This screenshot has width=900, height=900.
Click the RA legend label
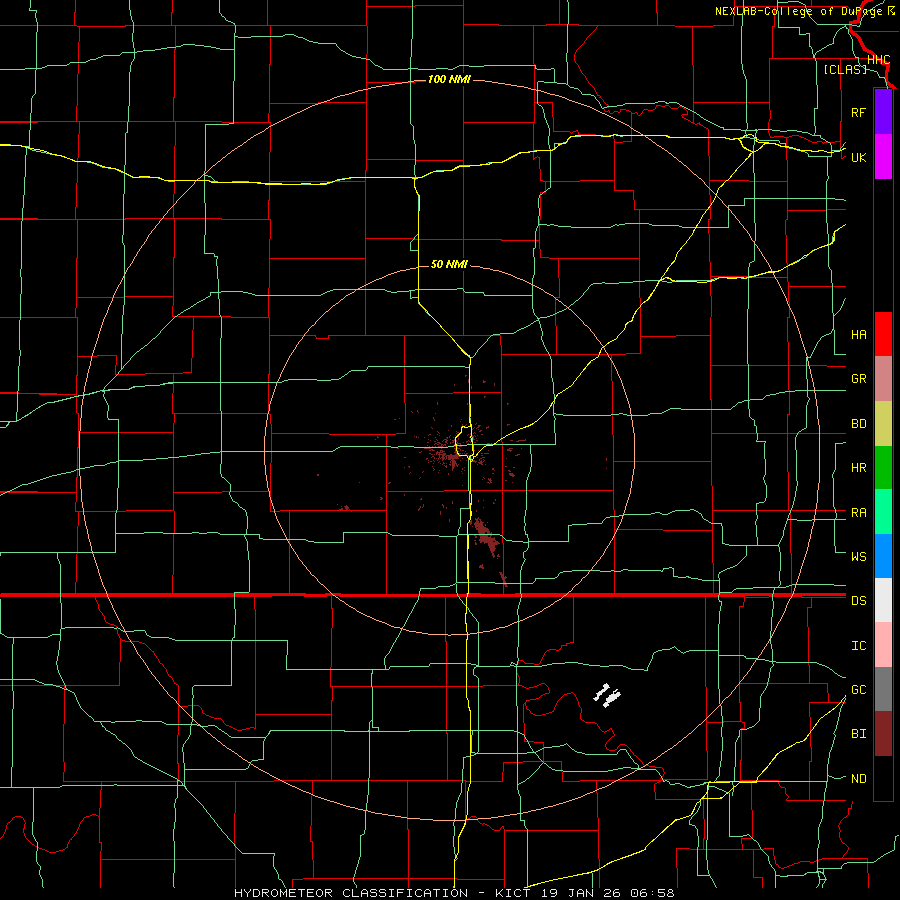coord(858,513)
